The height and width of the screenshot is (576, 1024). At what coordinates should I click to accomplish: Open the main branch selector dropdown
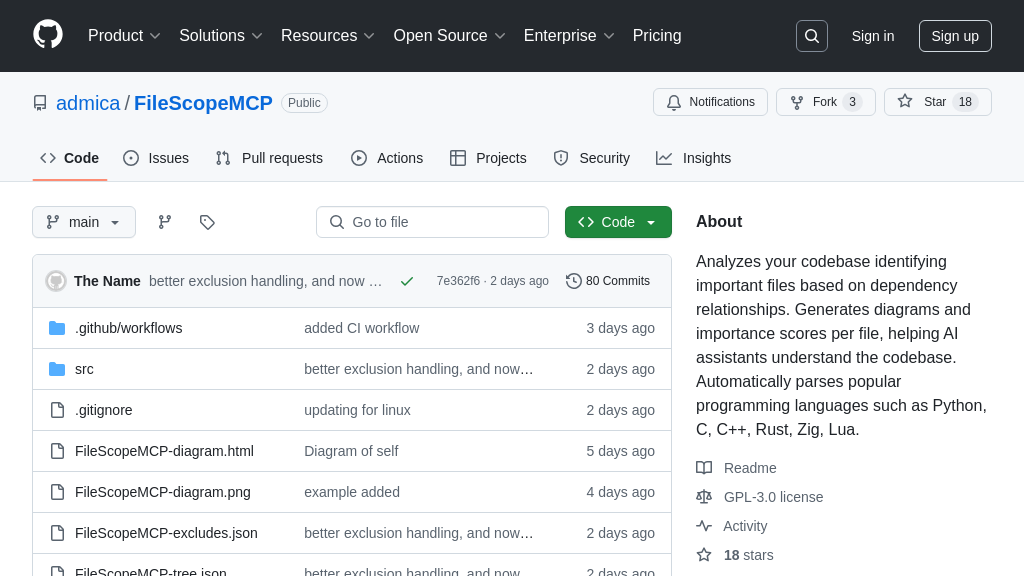pyautogui.click(x=84, y=222)
